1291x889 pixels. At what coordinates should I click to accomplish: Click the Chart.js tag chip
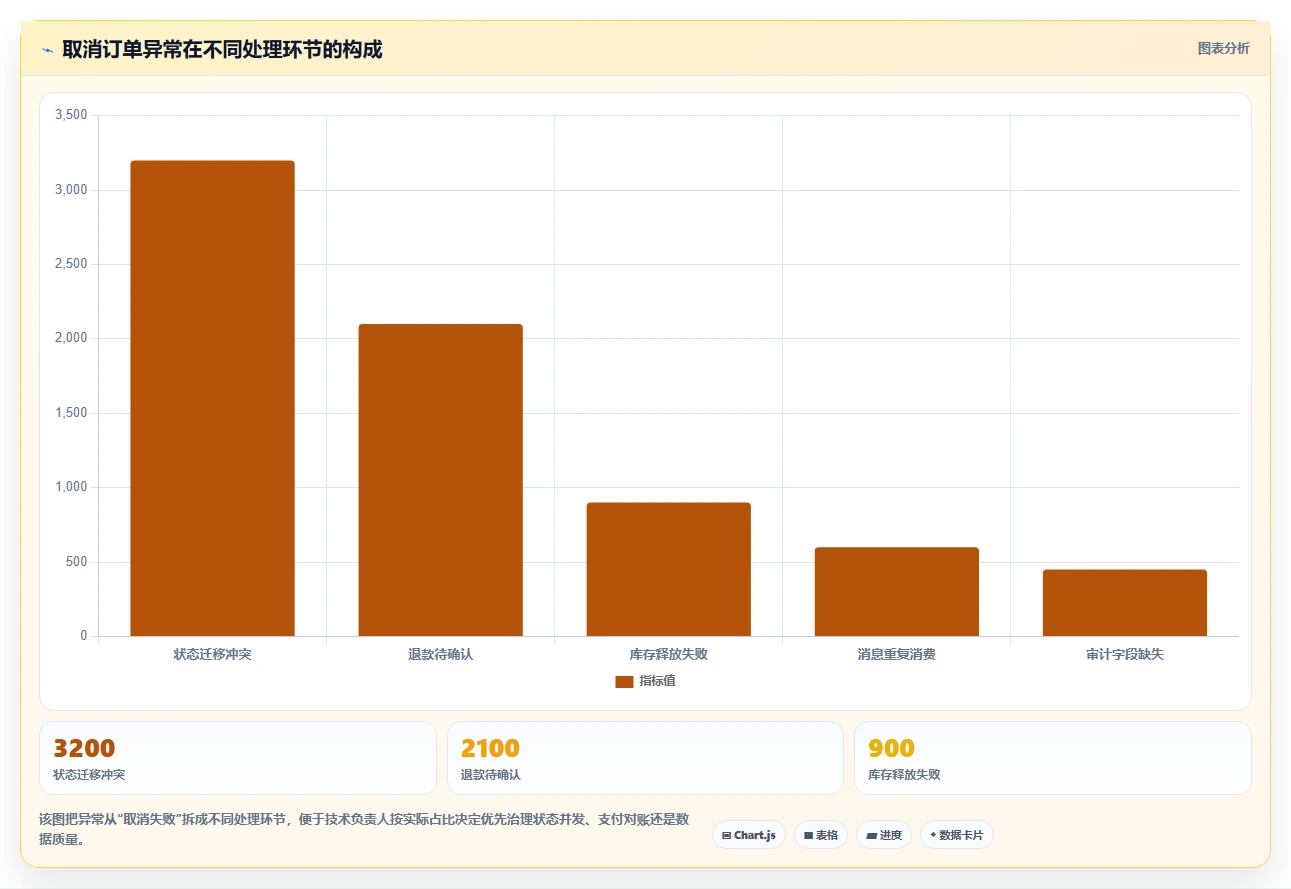(x=749, y=835)
